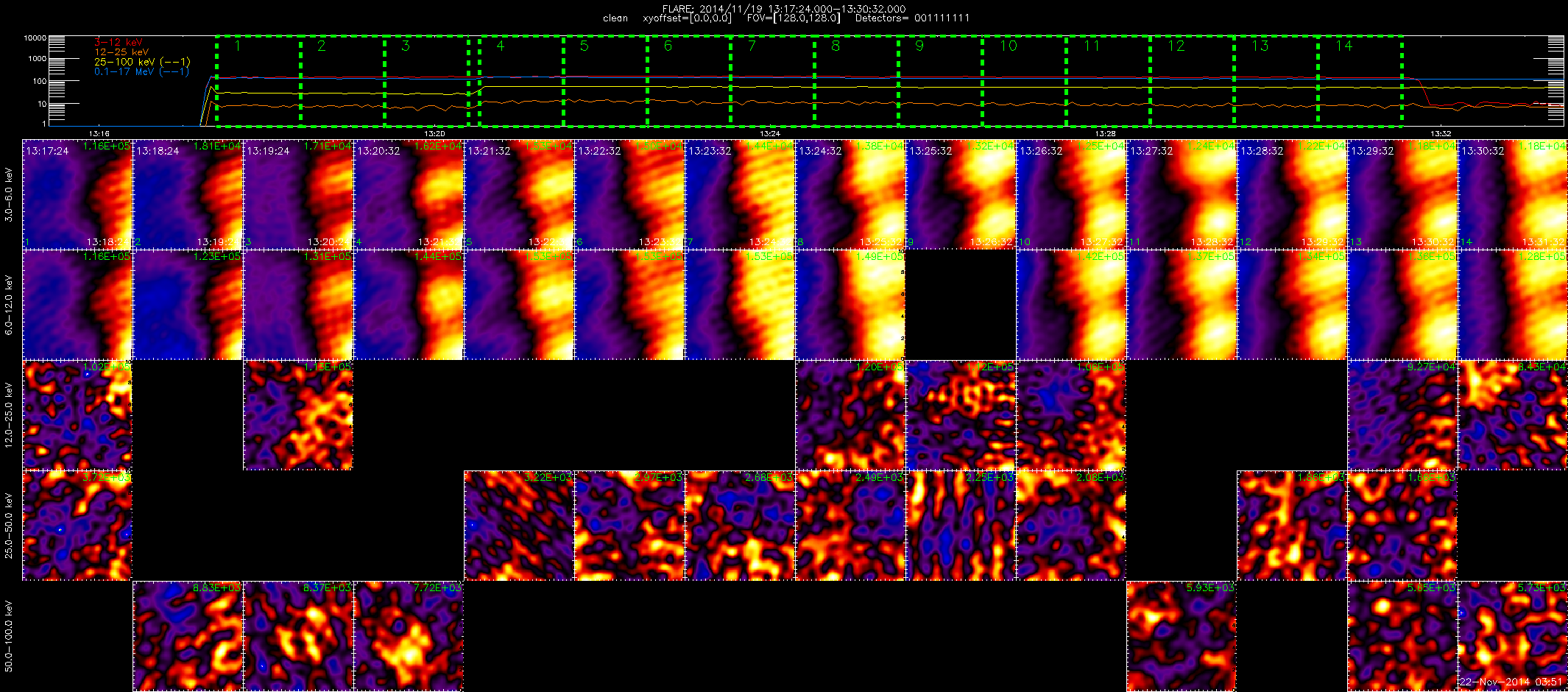Open the 25-50 keV image in the 13:28:32 column
This screenshot has width=1568, height=692.
(1292, 526)
